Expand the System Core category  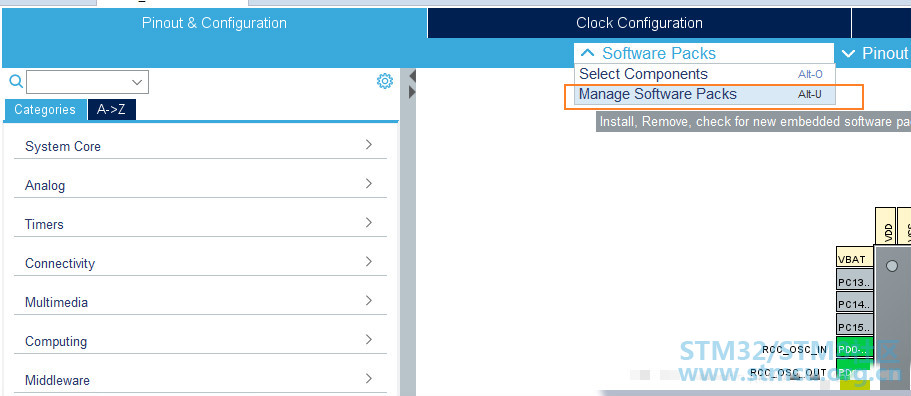point(200,146)
